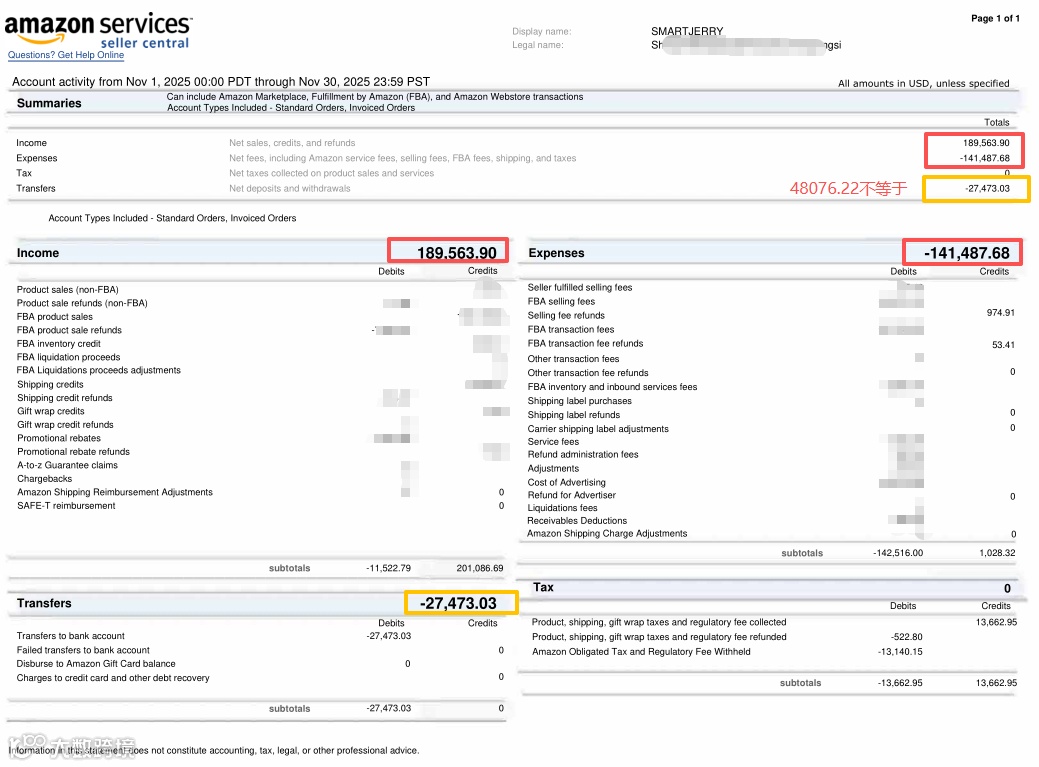Click the Expenses total -141,487.68 in Summaries

[x=985, y=158]
